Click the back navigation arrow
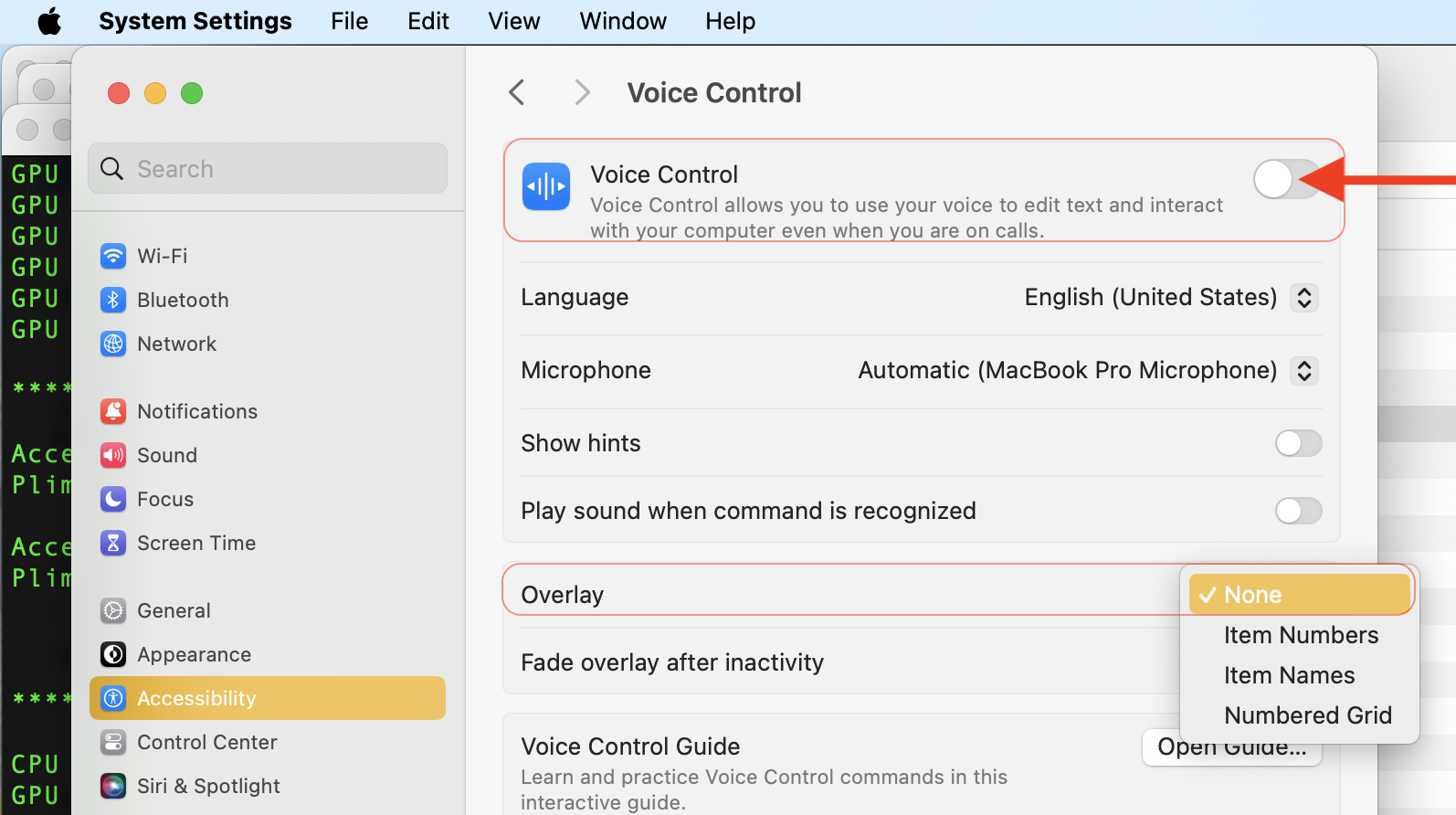 click(516, 91)
